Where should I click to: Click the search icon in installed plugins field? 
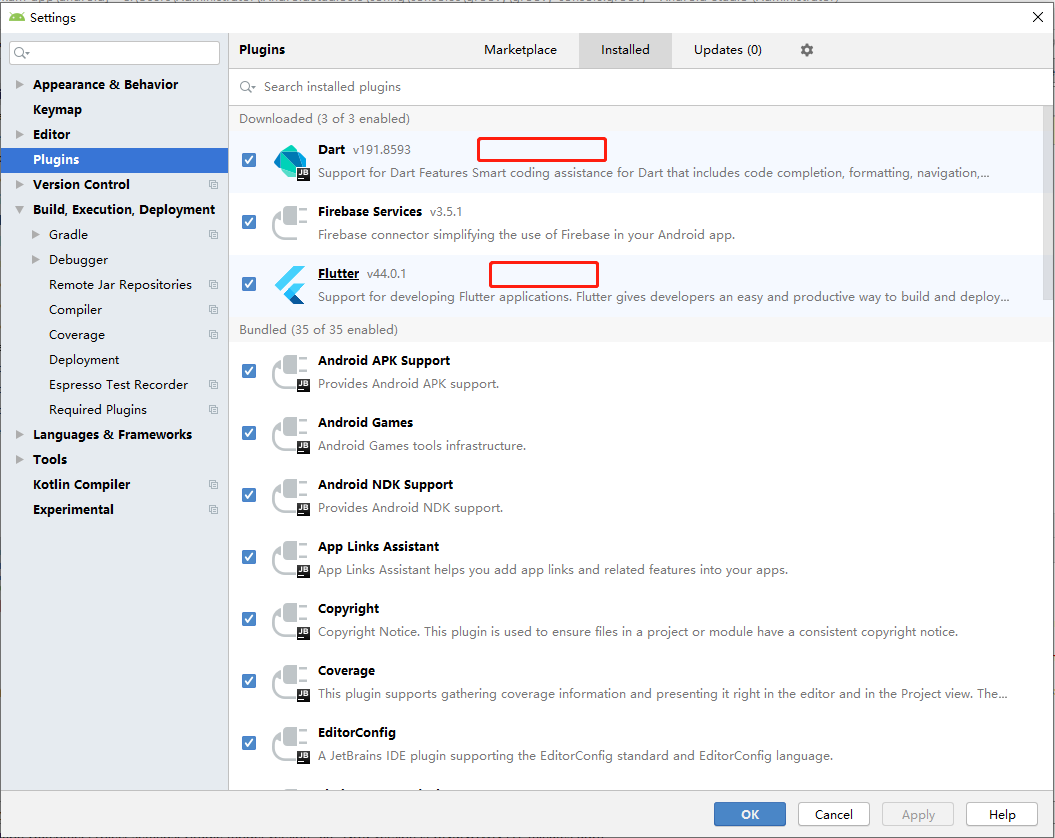tap(247, 87)
